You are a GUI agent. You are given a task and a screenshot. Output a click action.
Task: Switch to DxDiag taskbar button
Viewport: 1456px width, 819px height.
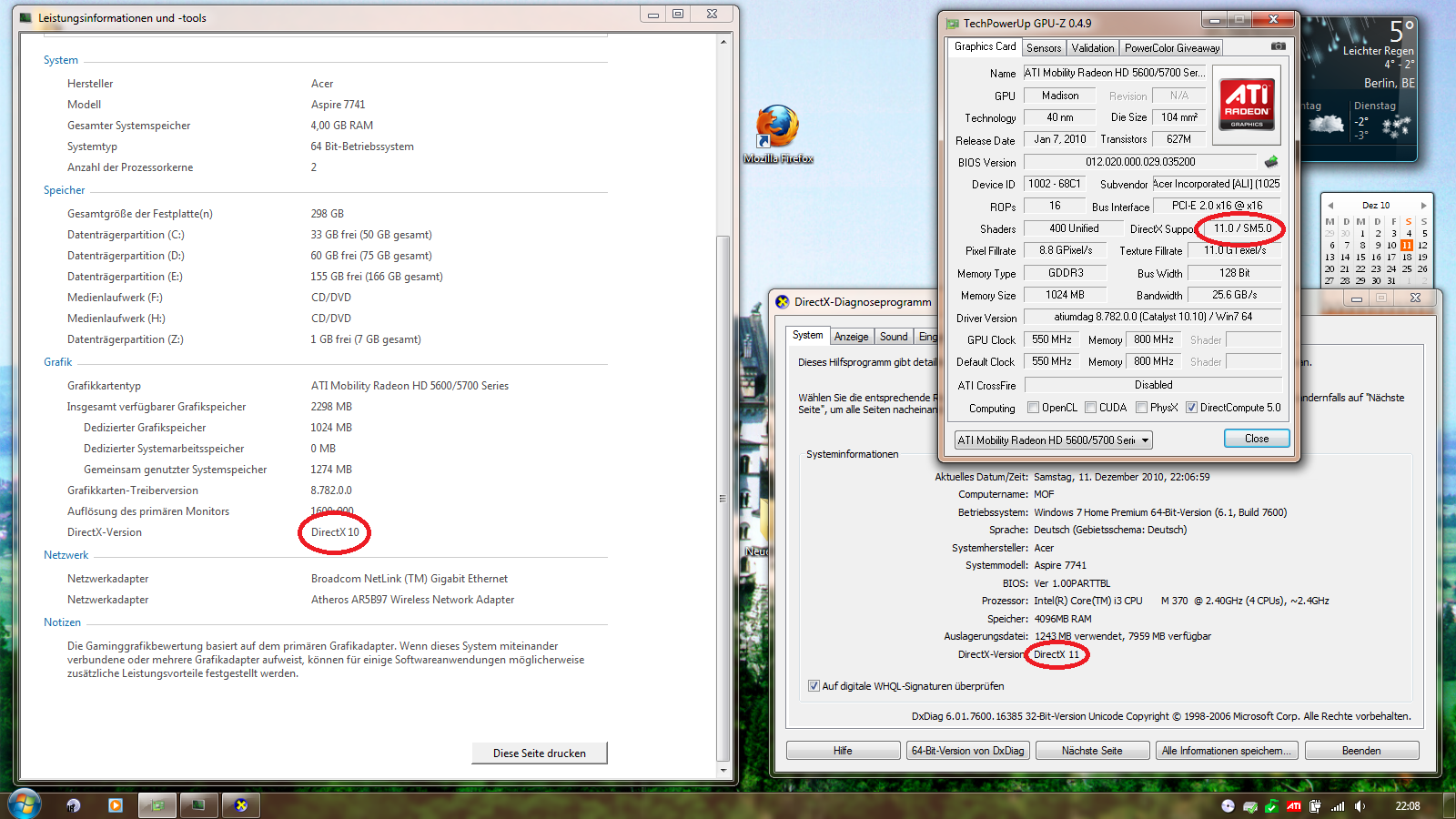point(241,805)
